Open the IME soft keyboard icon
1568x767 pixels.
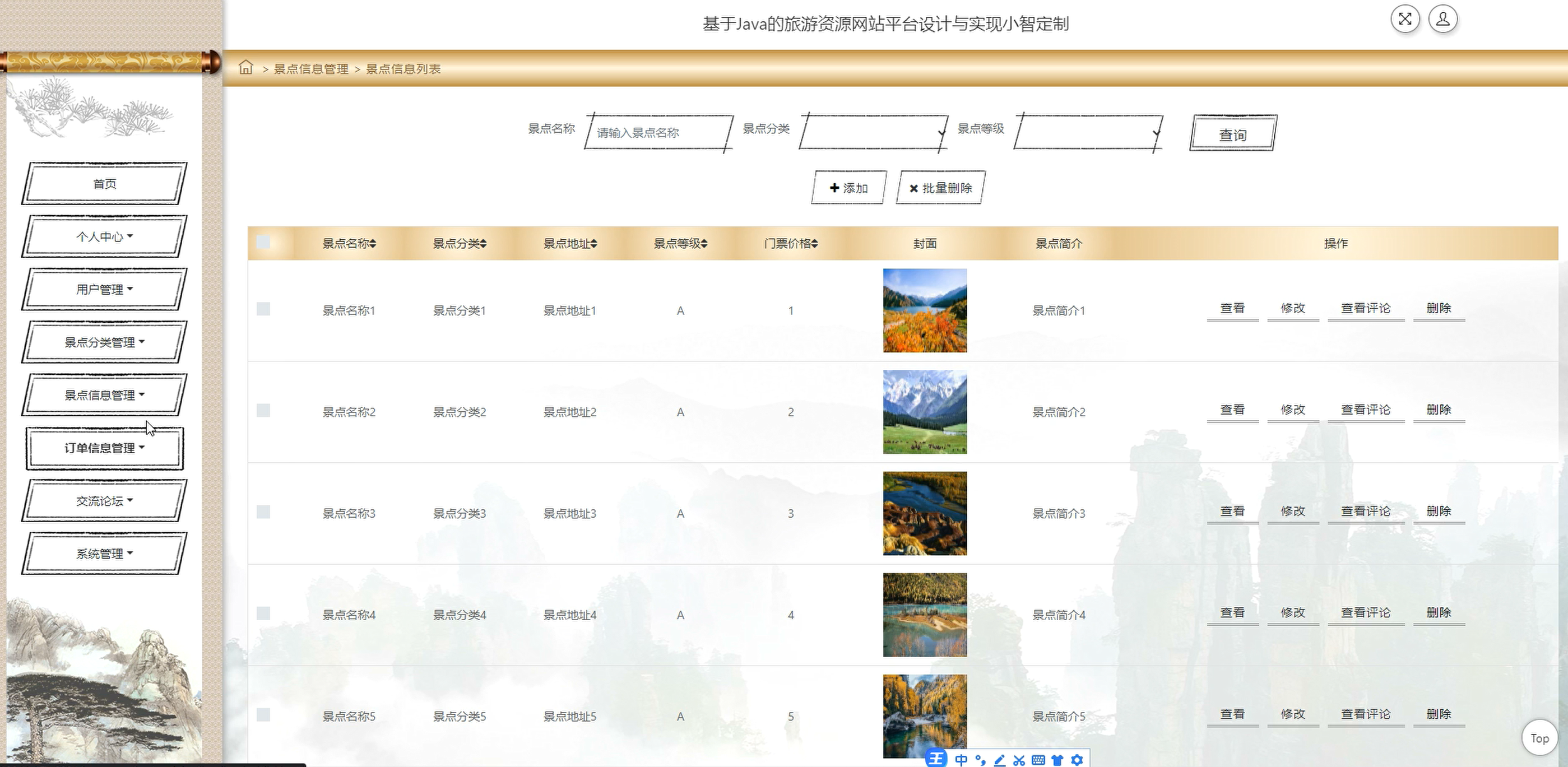tap(1038, 760)
